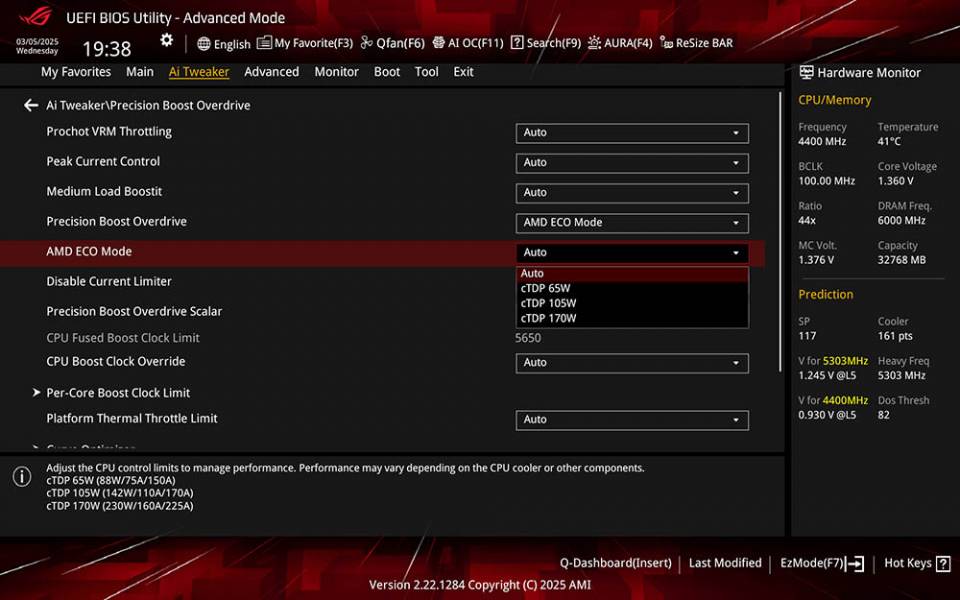960x600 pixels.
Task: Click the ReSize BAR icon
Action: coord(666,43)
